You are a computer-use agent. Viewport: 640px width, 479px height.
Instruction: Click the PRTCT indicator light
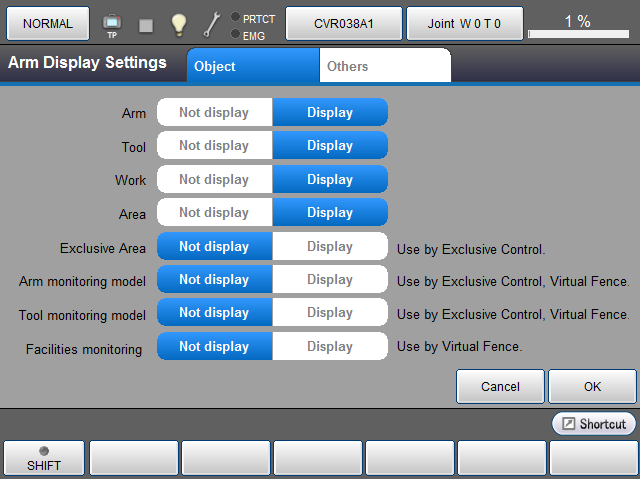(x=235, y=18)
